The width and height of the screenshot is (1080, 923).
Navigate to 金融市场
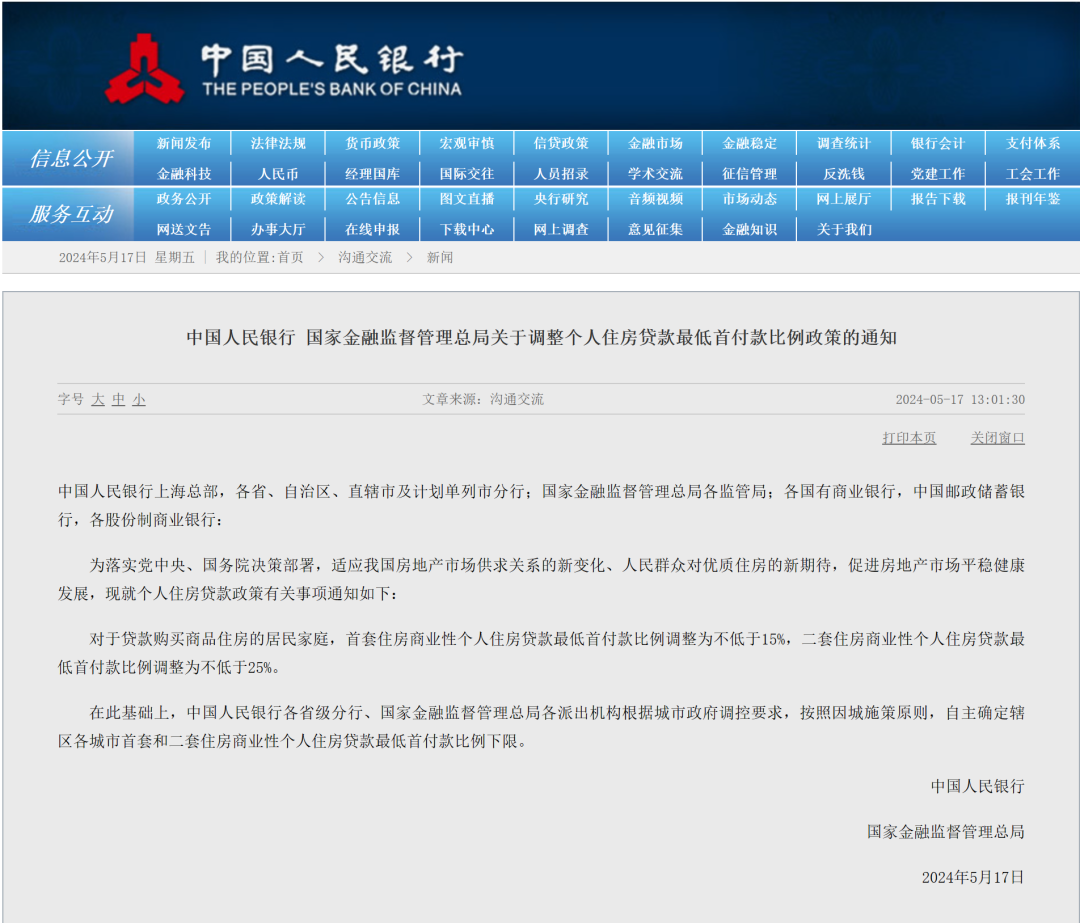[655, 143]
